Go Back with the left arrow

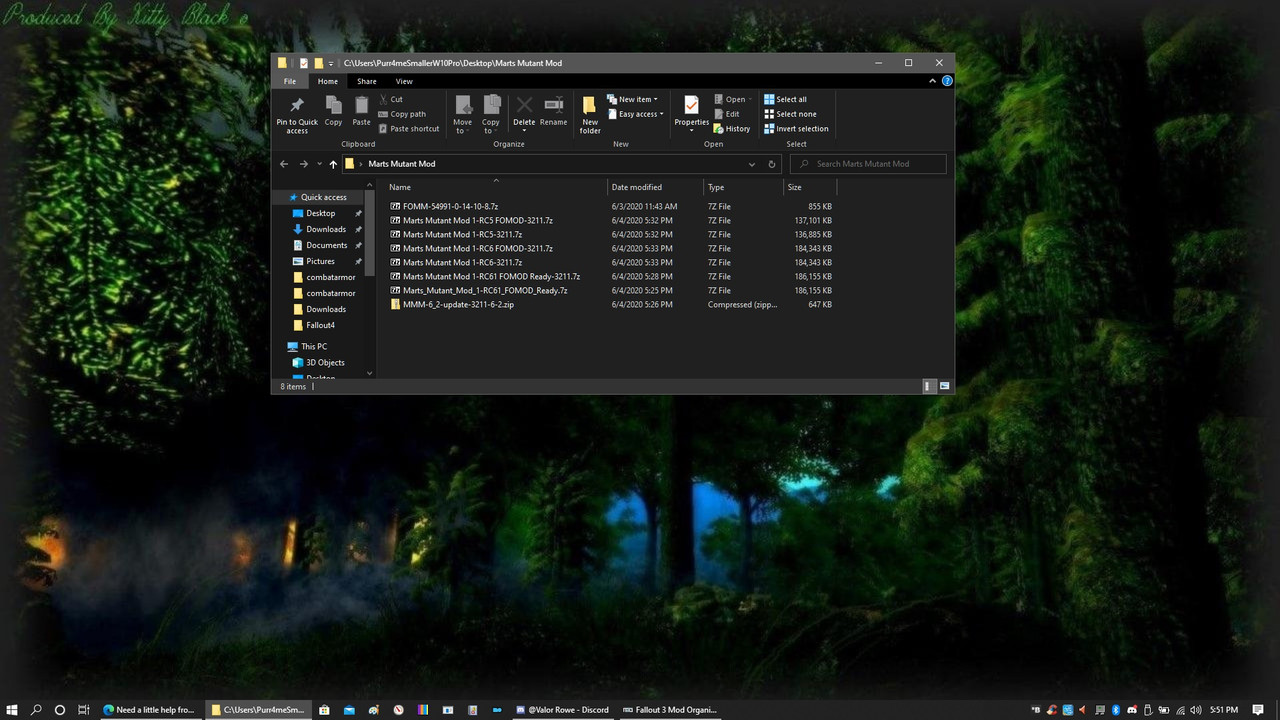pyautogui.click(x=284, y=164)
